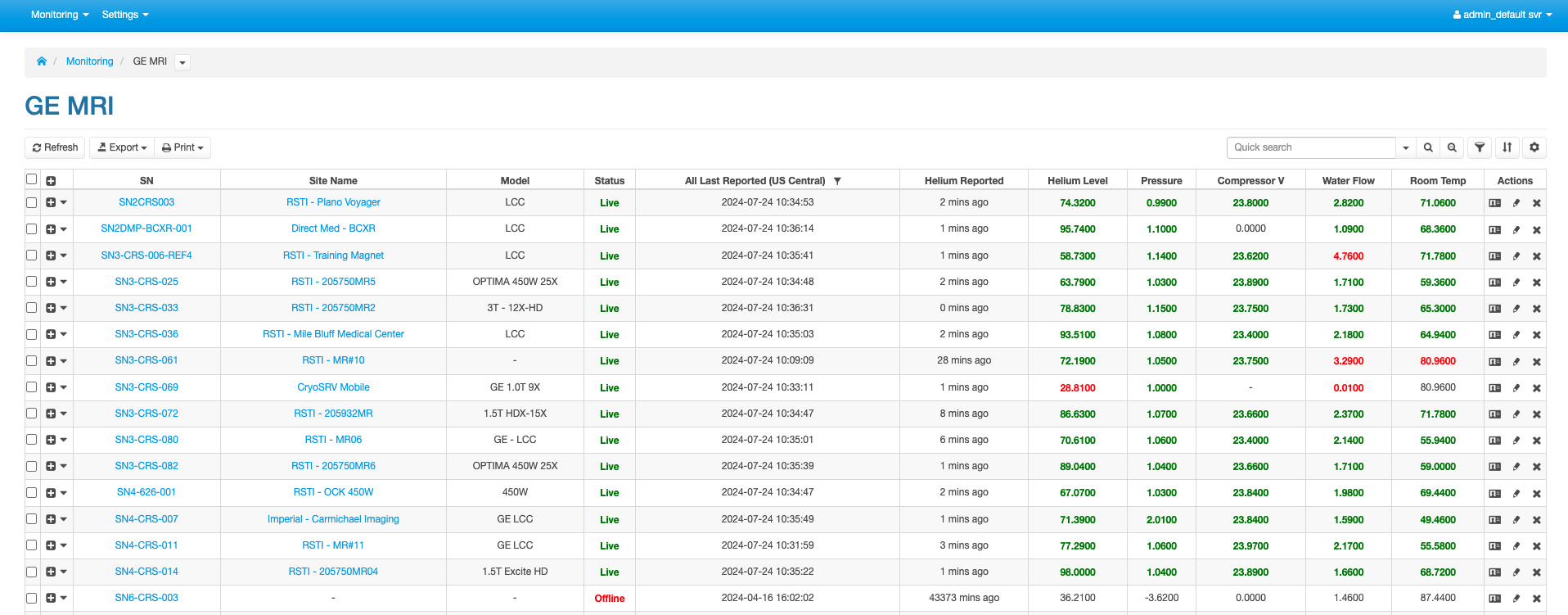The height and width of the screenshot is (615, 1568).
Task: Open the Settings menu in navbar
Action: pos(125,15)
